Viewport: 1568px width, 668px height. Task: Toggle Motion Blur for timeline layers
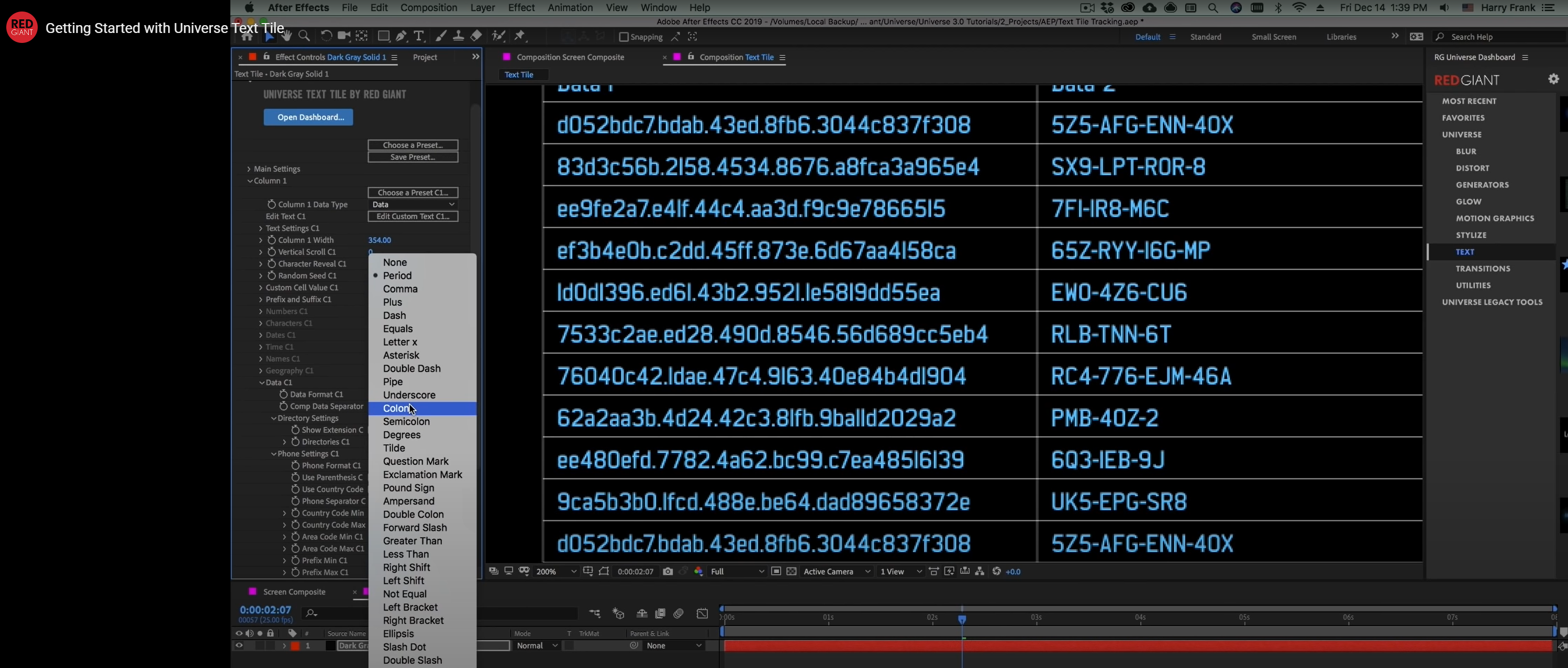(679, 613)
